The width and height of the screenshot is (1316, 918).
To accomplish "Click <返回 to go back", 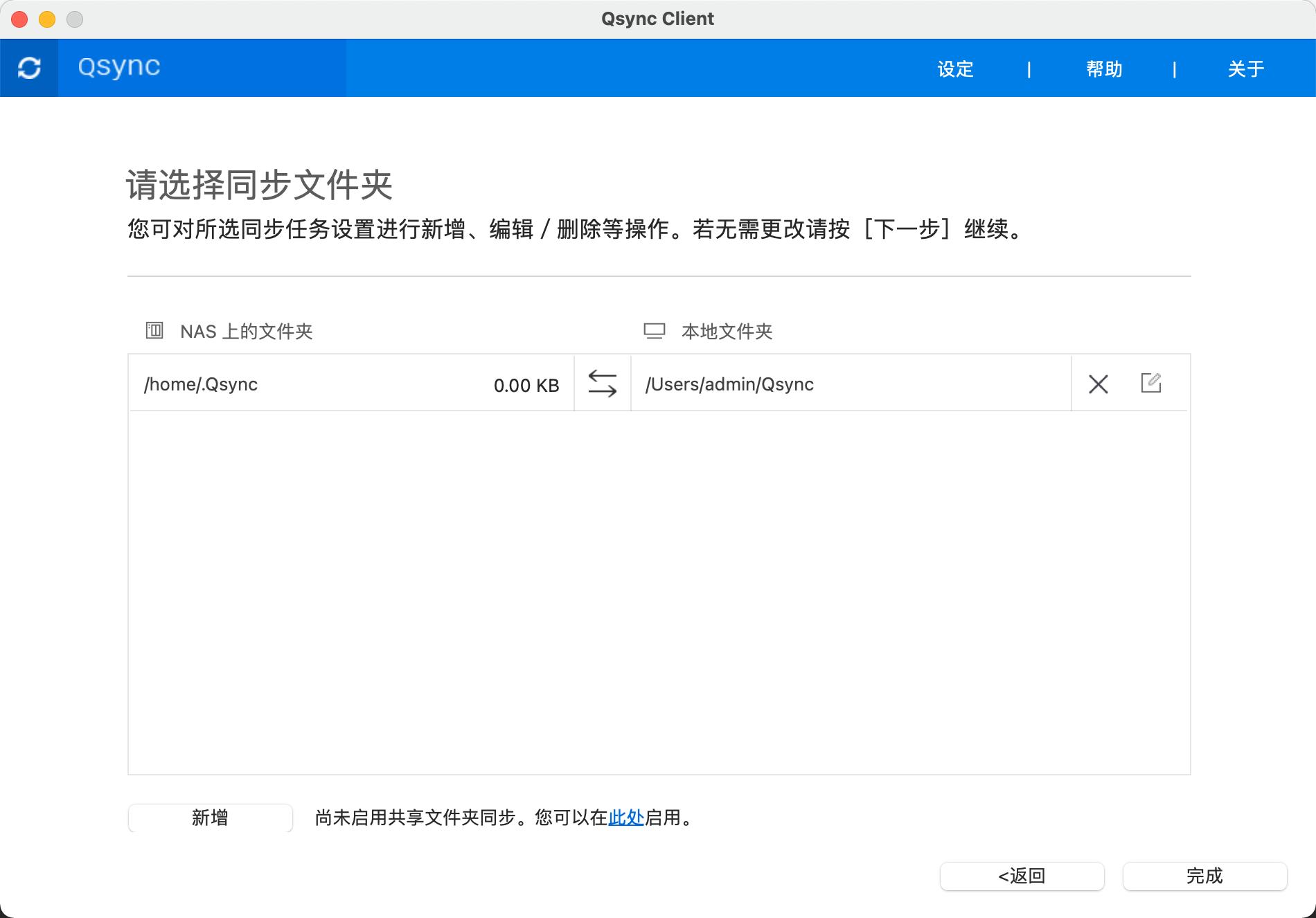I will point(1023,876).
